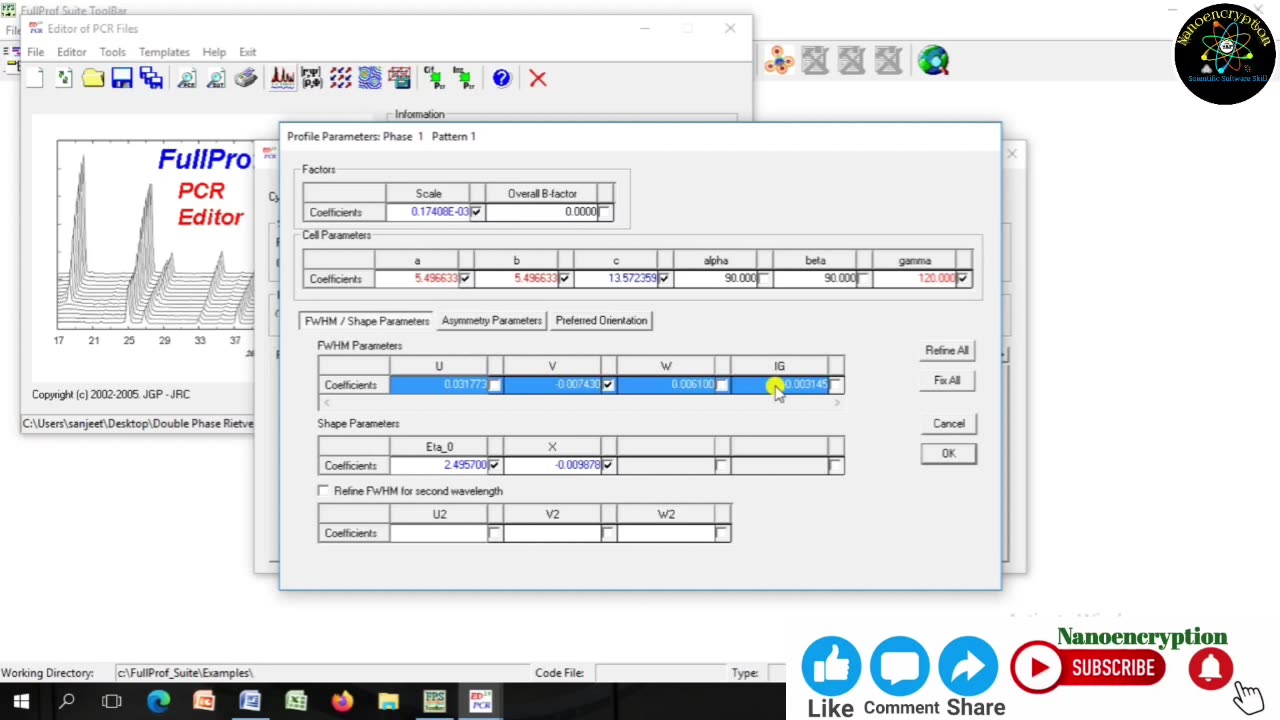
Task: Open the Templates menu
Action: [x=164, y=52]
